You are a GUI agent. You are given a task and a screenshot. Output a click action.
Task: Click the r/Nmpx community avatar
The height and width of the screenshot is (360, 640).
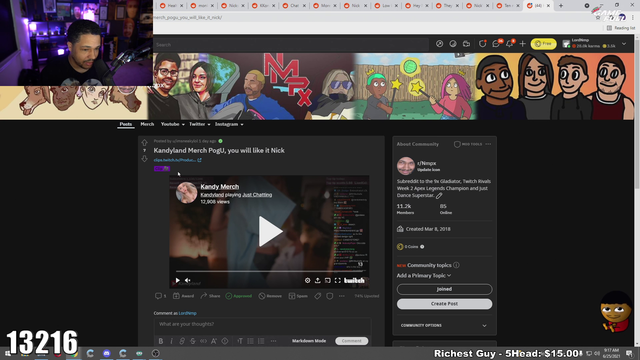coord(406,166)
